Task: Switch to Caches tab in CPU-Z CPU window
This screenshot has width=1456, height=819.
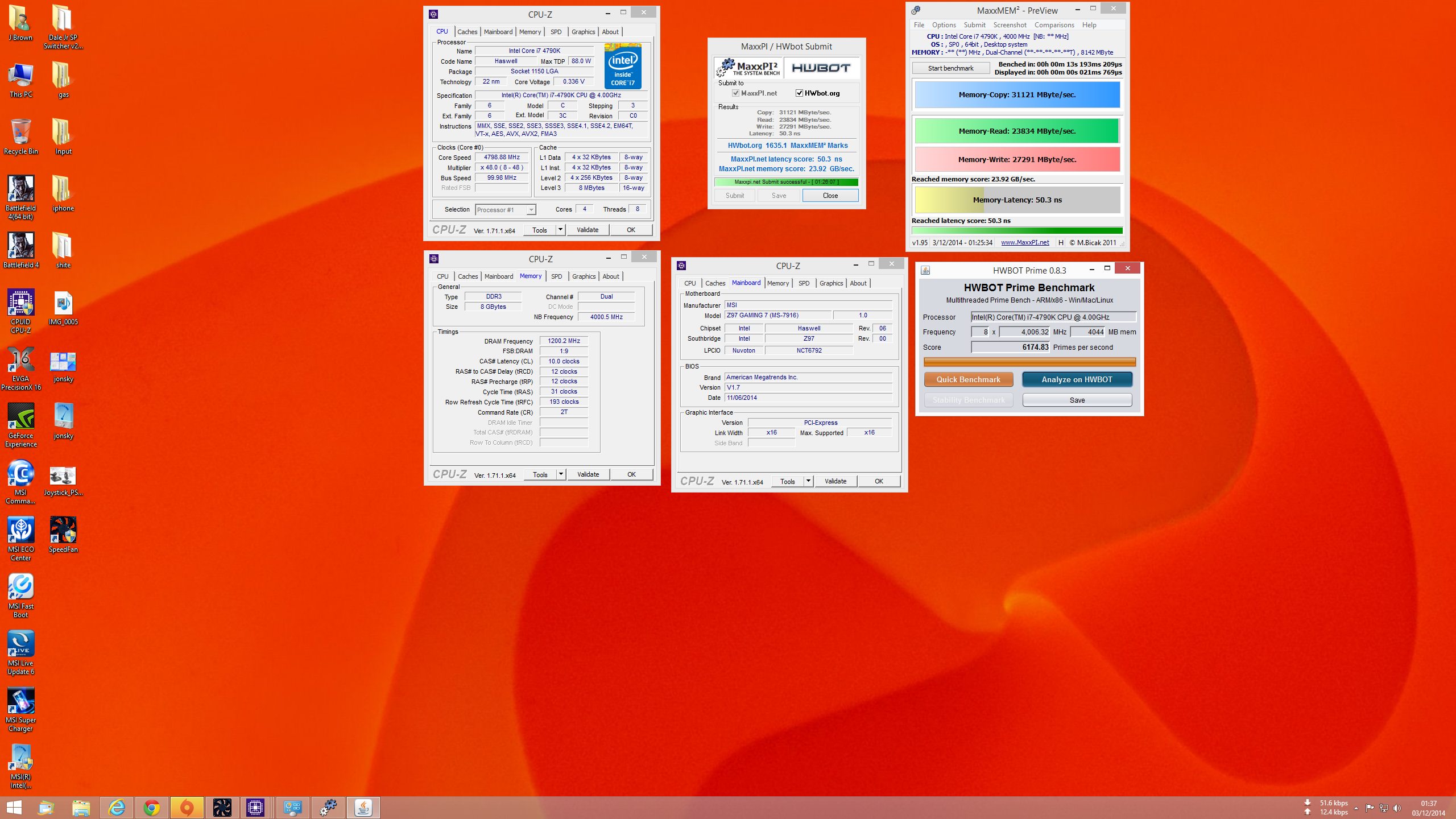Action: point(467,32)
